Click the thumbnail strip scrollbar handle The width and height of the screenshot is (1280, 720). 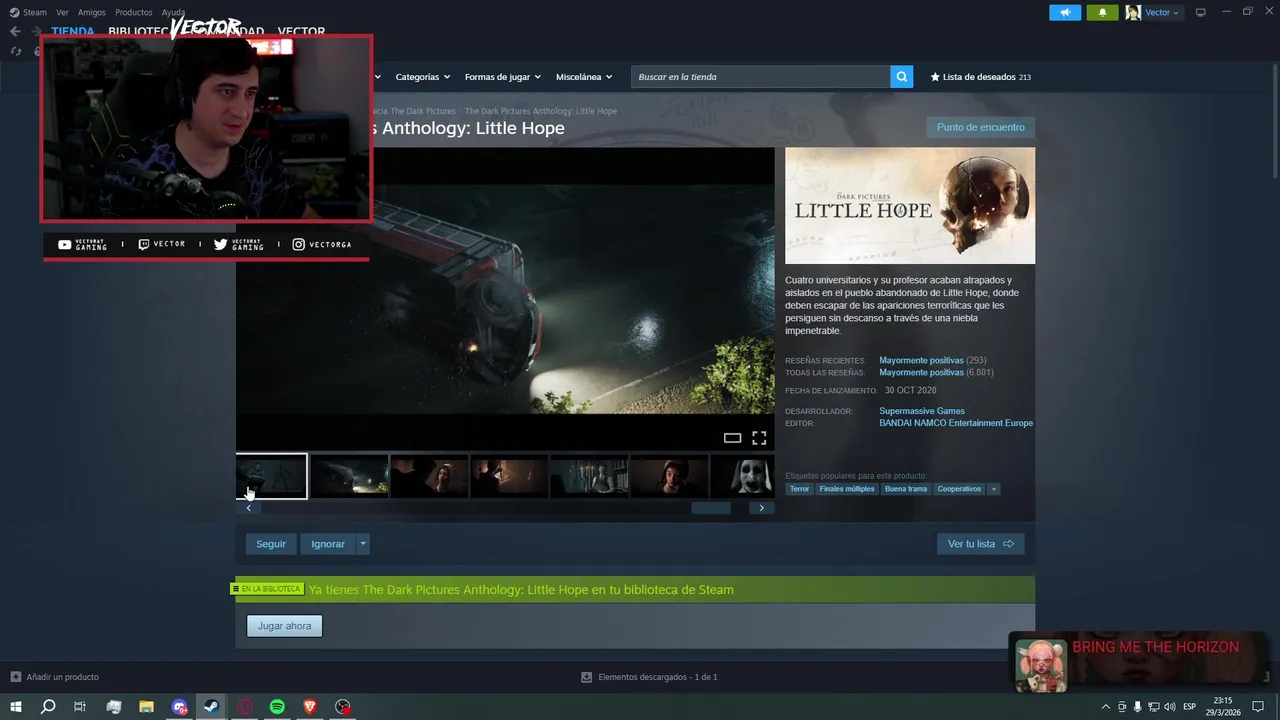[x=711, y=508]
